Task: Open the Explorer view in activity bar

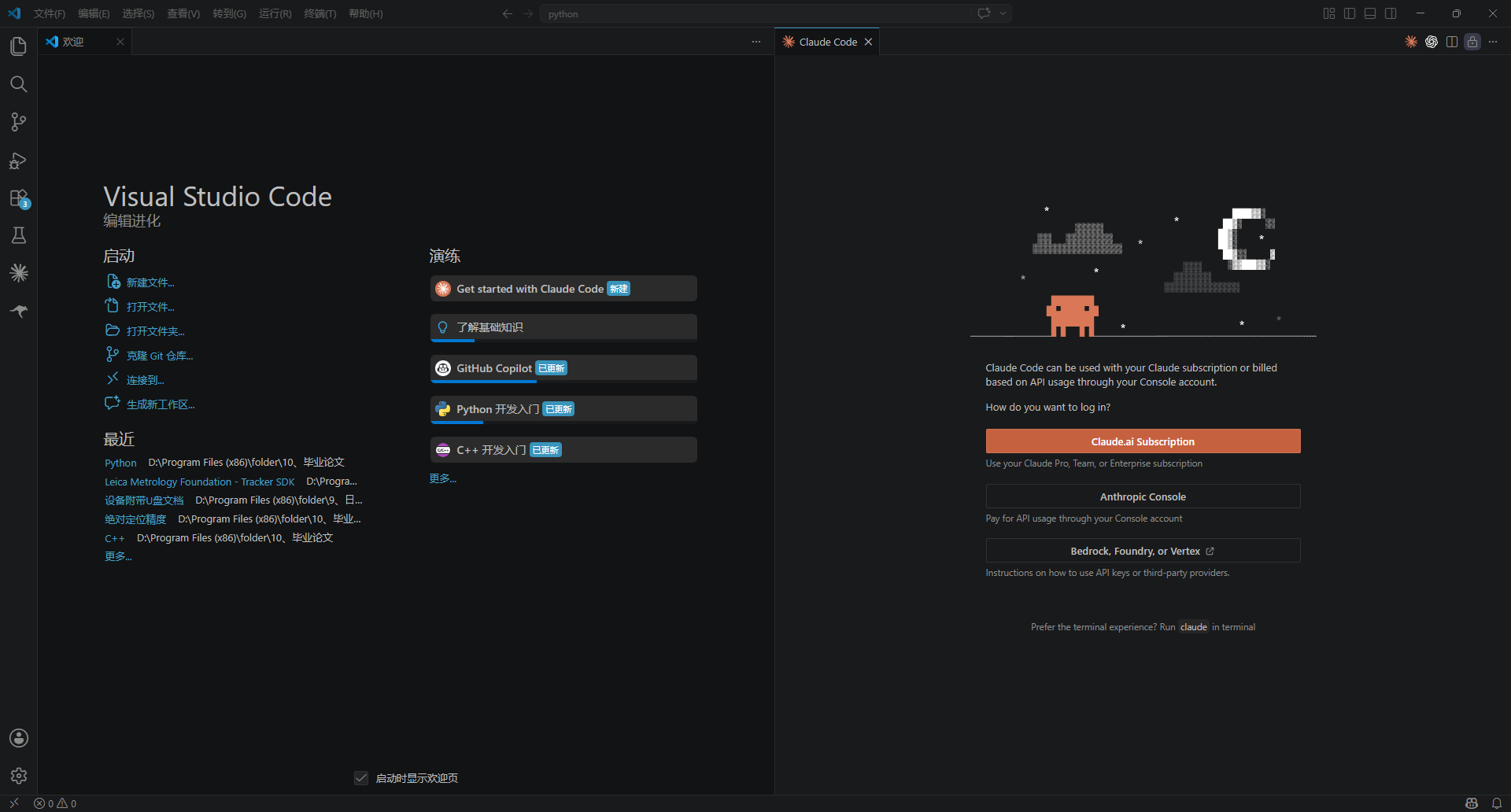Action: [19, 46]
